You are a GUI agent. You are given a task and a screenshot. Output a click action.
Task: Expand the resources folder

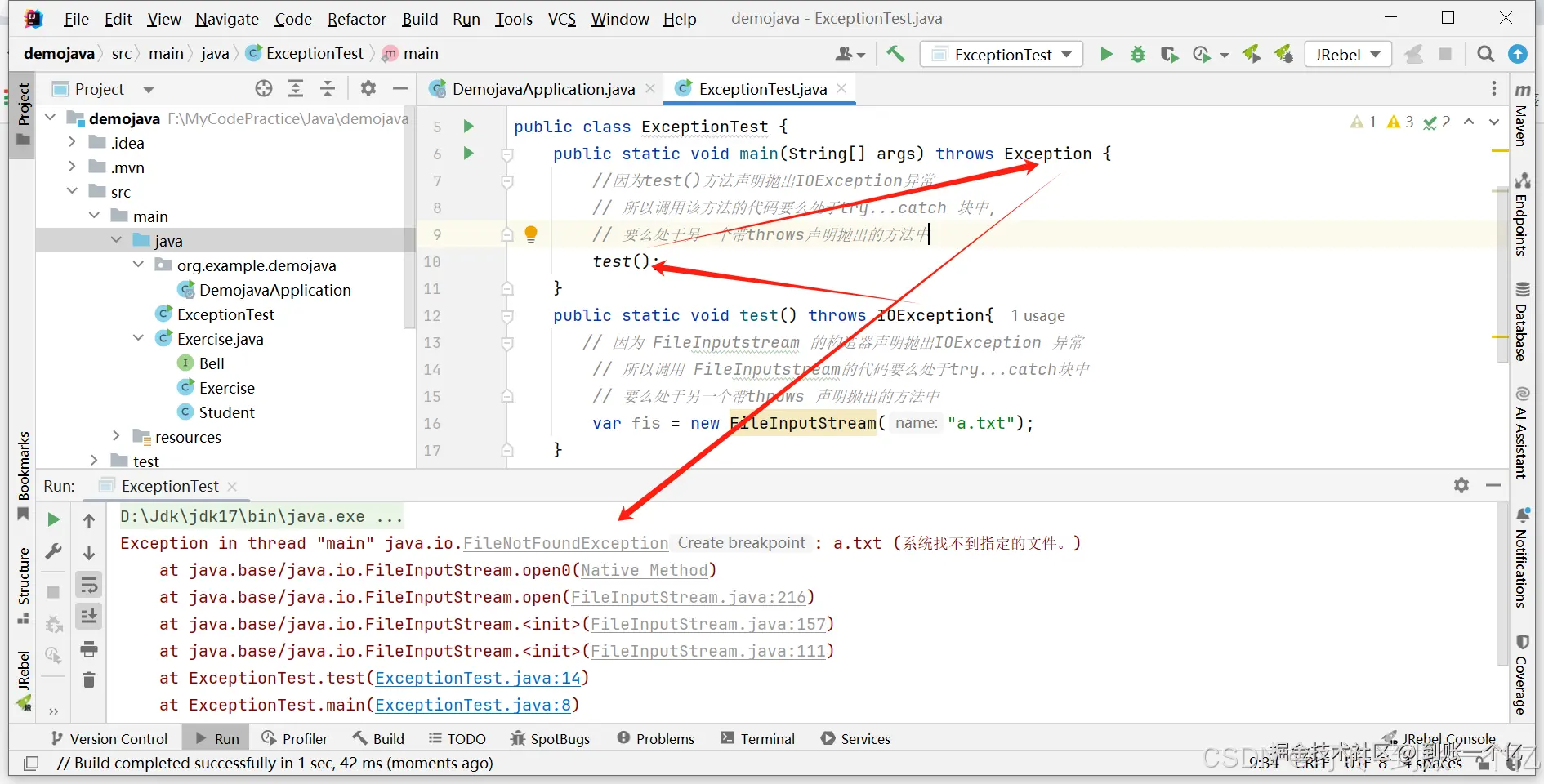tap(117, 436)
